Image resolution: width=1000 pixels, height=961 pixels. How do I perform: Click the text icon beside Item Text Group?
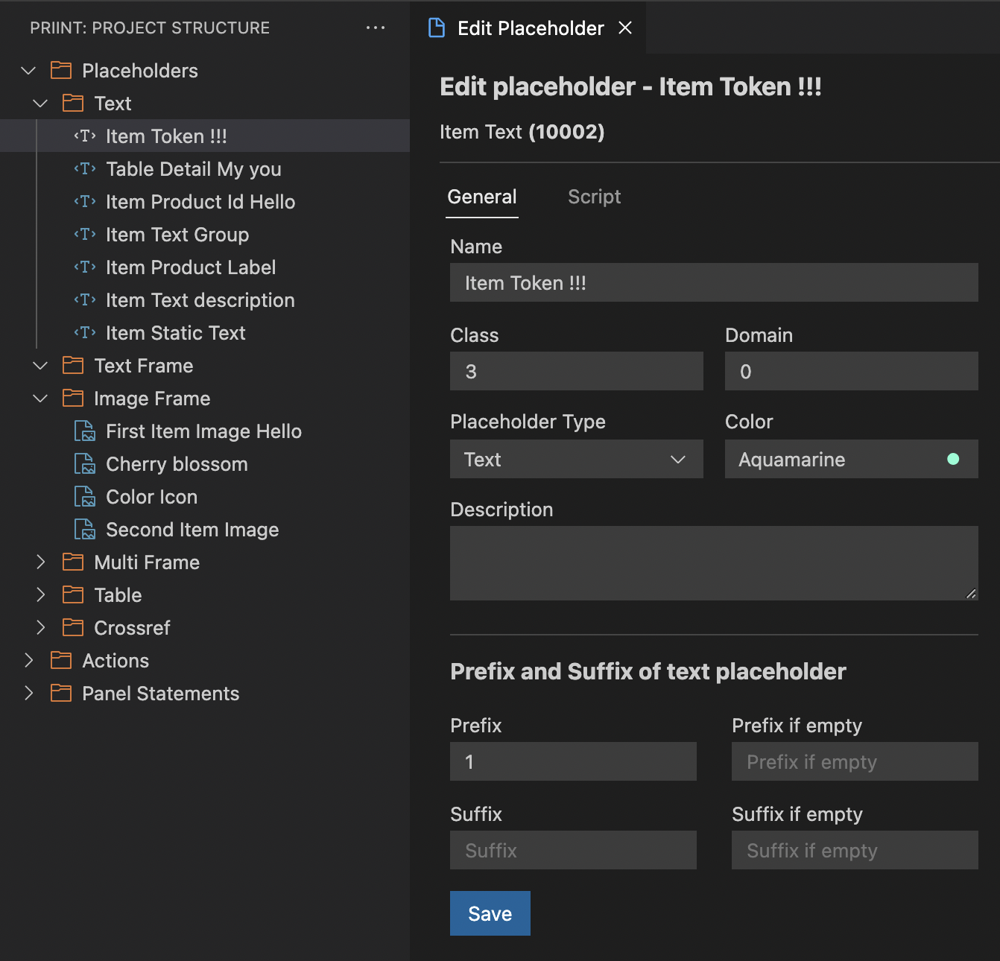click(x=85, y=235)
